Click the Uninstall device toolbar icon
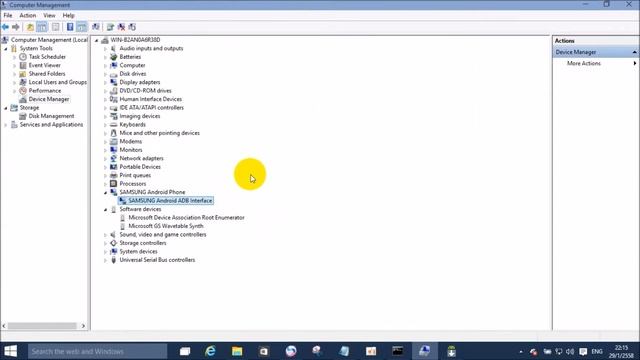The height and width of the screenshot is (360, 640). (121, 27)
